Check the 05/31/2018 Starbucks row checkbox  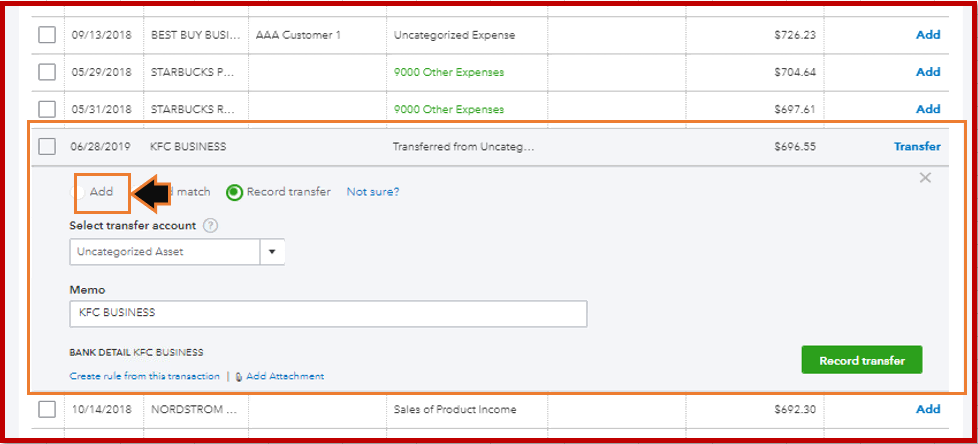click(47, 109)
